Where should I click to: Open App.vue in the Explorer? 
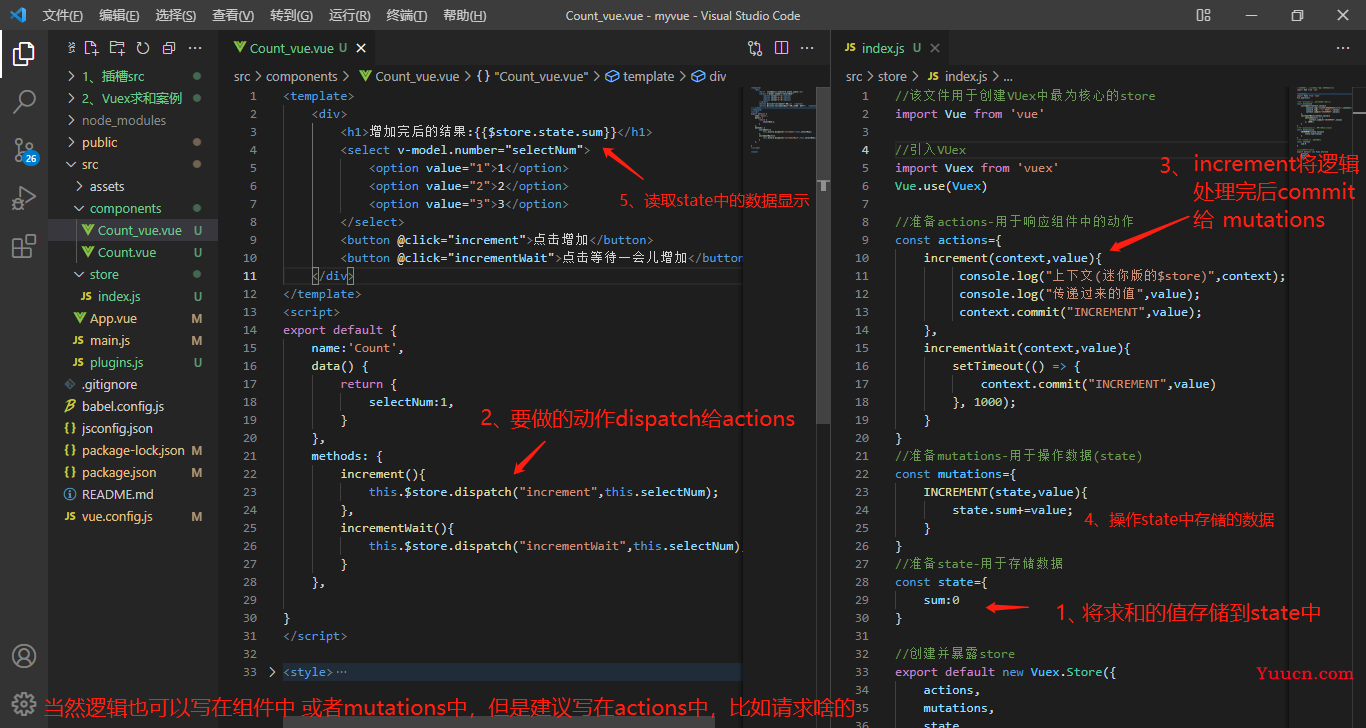pos(133,318)
